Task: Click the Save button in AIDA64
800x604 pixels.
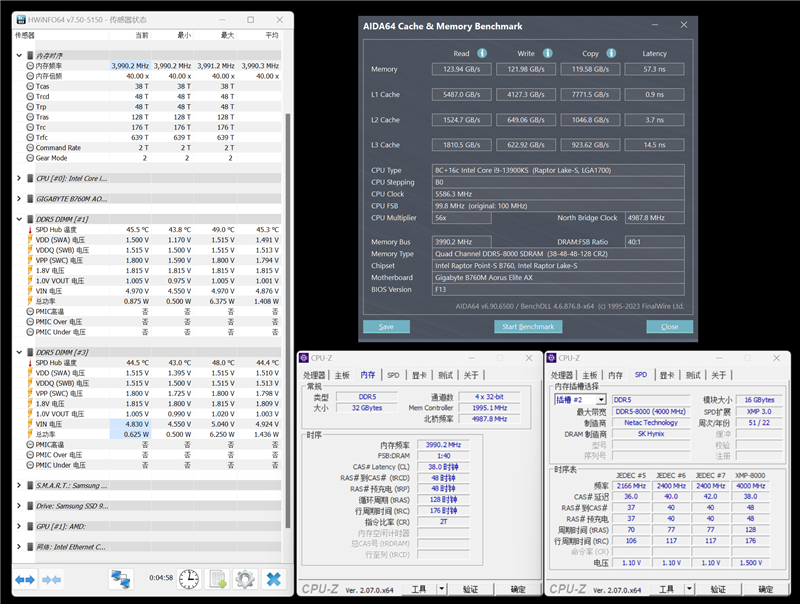Action: (x=387, y=327)
